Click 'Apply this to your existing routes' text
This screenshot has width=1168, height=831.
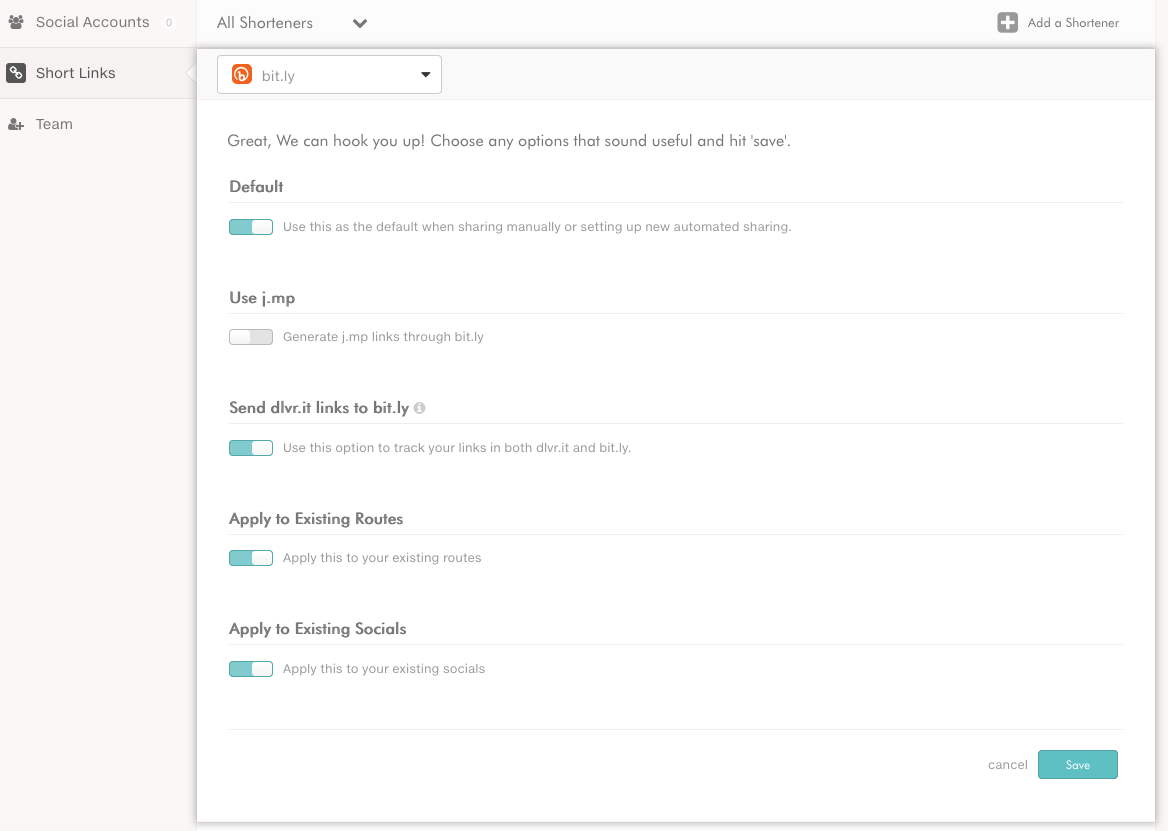382,558
